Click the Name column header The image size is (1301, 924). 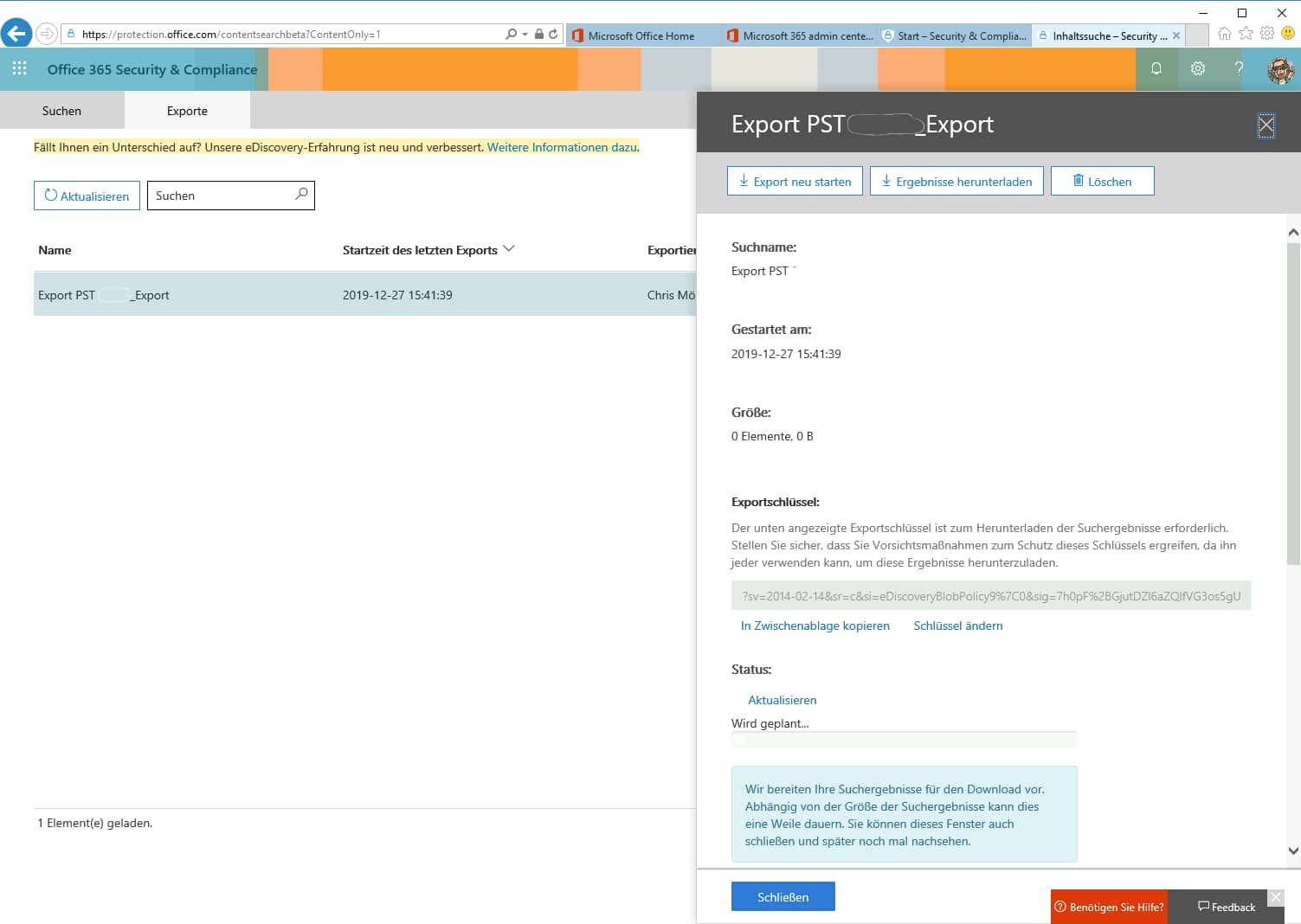point(55,250)
